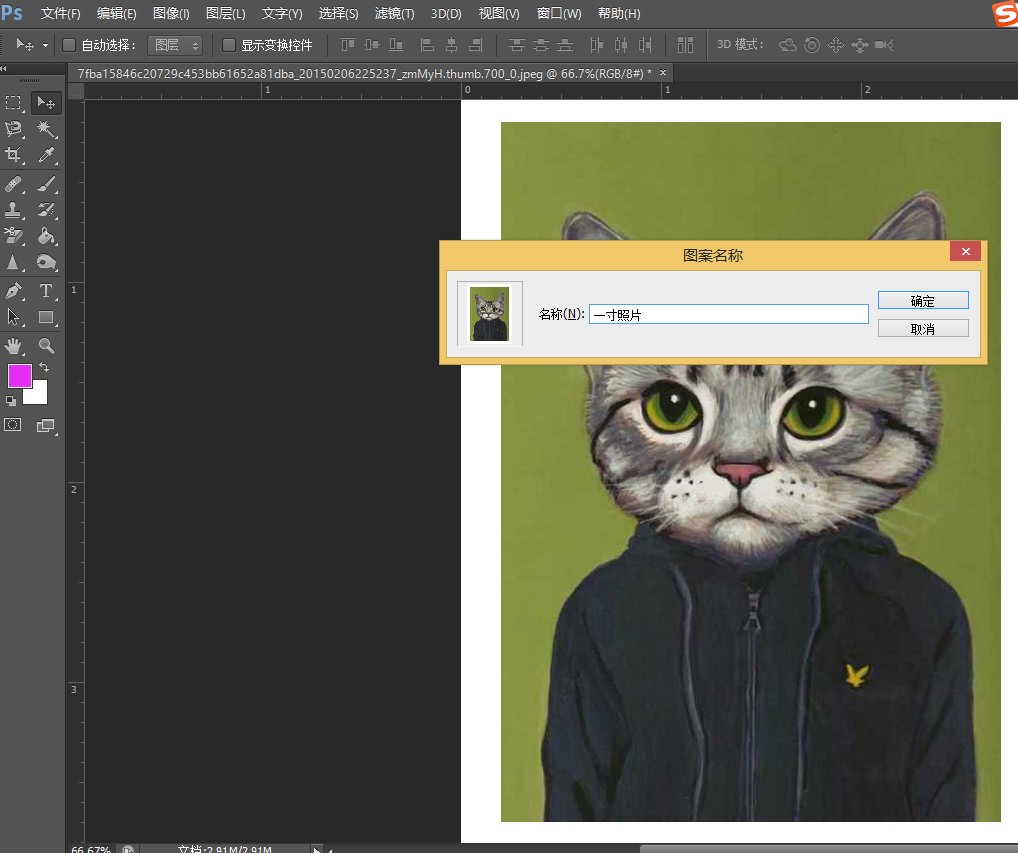The width and height of the screenshot is (1018, 853).
Task: Pick the Lasso tool
Action: tap(13, 129)
